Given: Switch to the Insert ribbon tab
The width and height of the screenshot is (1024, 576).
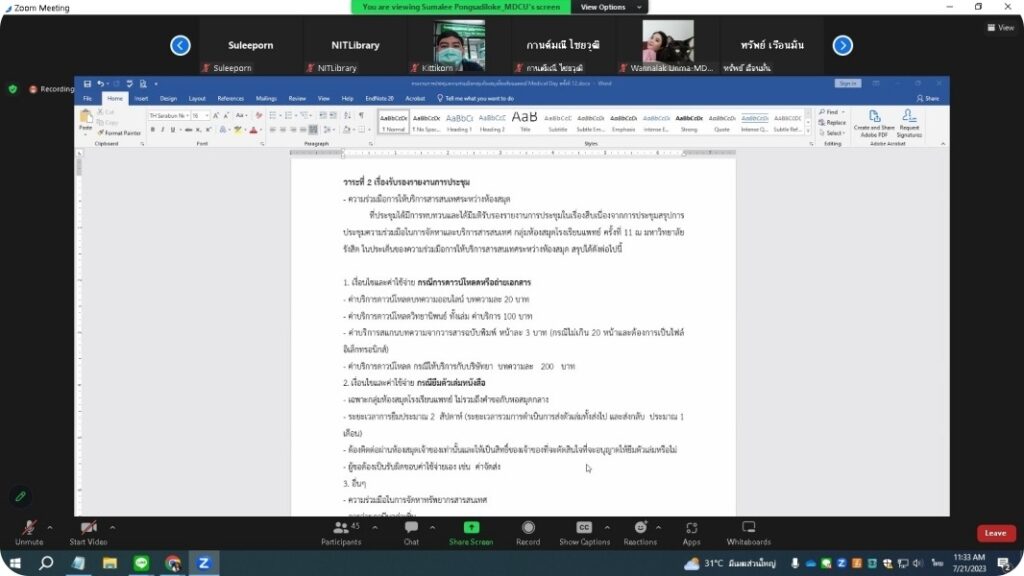Looking at the screenshot, I should [x=141, y=98].
